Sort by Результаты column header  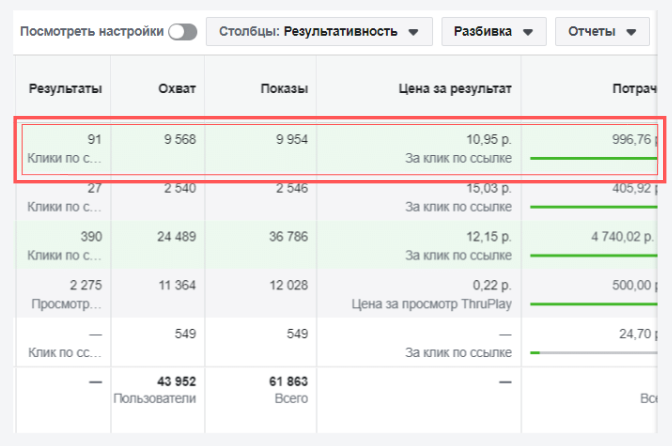click(66, 88)
